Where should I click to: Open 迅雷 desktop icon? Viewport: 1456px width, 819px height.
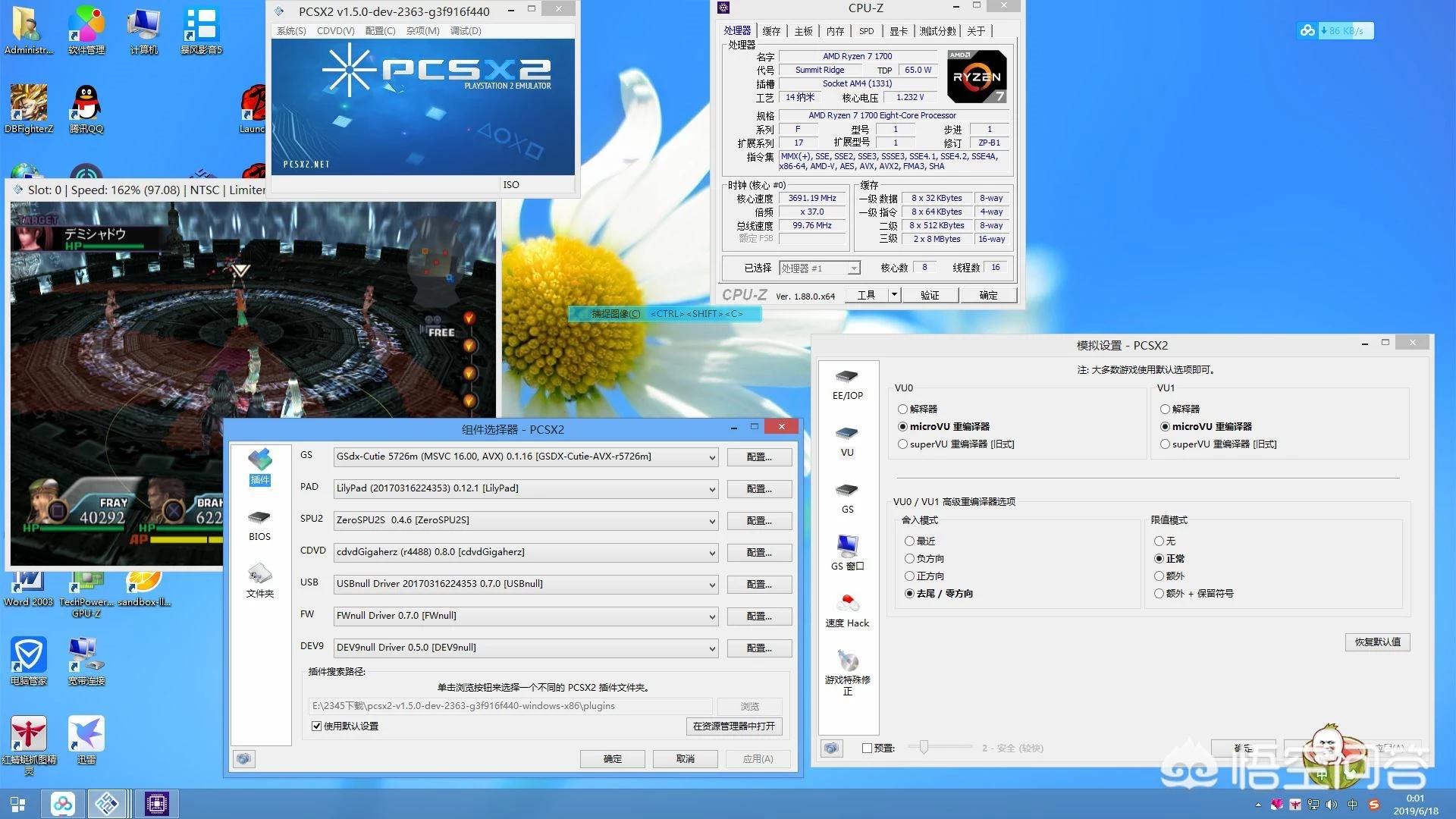point(86,739)
